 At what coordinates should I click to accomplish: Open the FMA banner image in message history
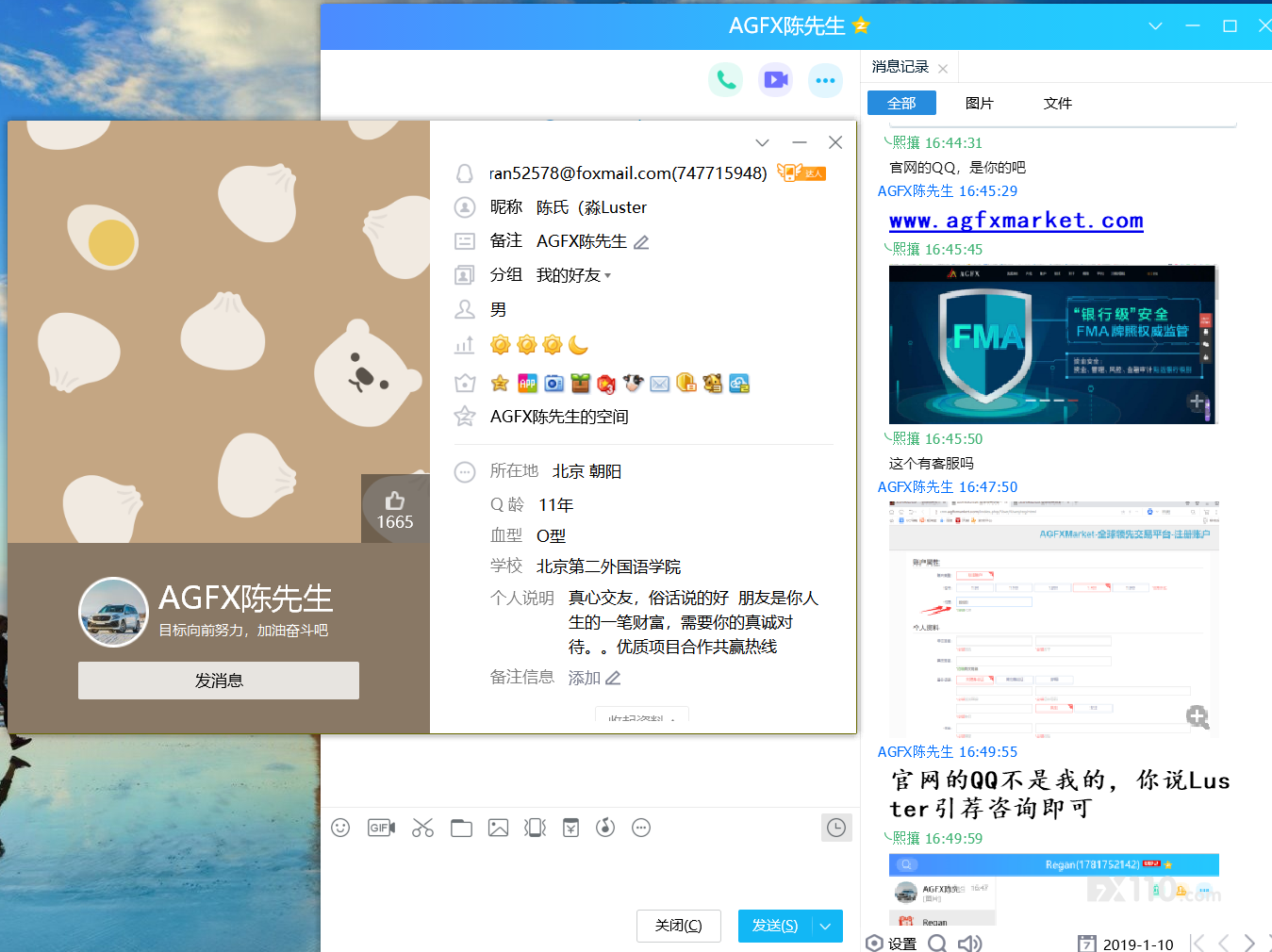click(x=1052, y=345)
